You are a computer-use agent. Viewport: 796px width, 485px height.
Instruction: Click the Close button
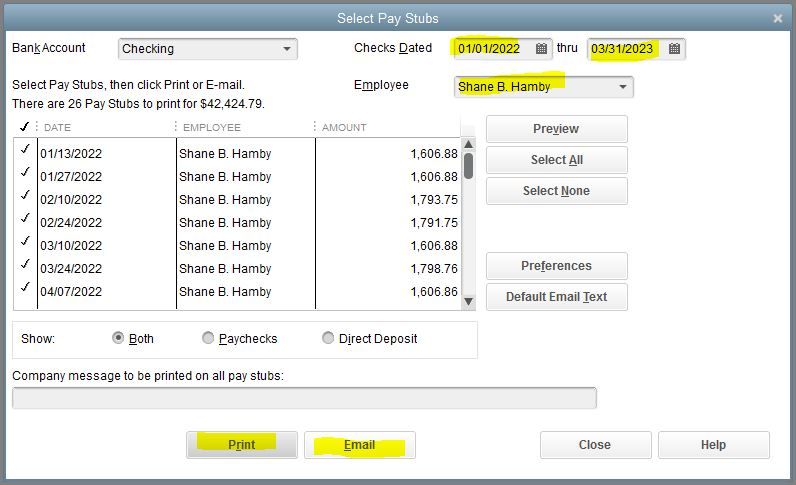coord(595,445)
